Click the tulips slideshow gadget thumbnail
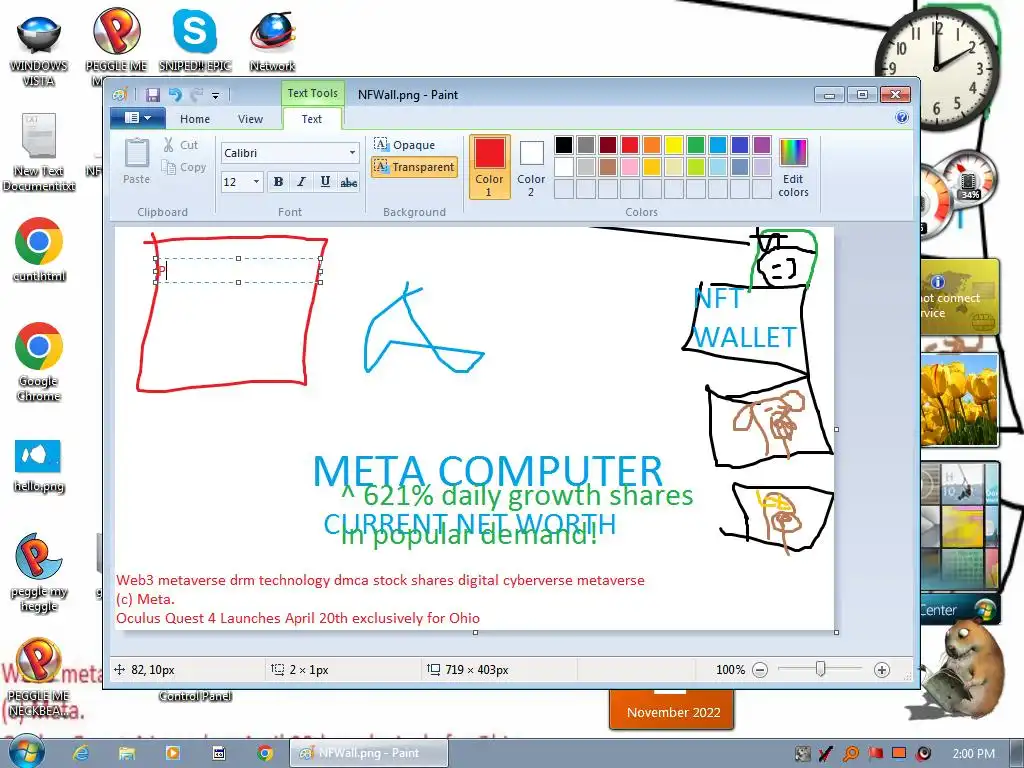 959,400
